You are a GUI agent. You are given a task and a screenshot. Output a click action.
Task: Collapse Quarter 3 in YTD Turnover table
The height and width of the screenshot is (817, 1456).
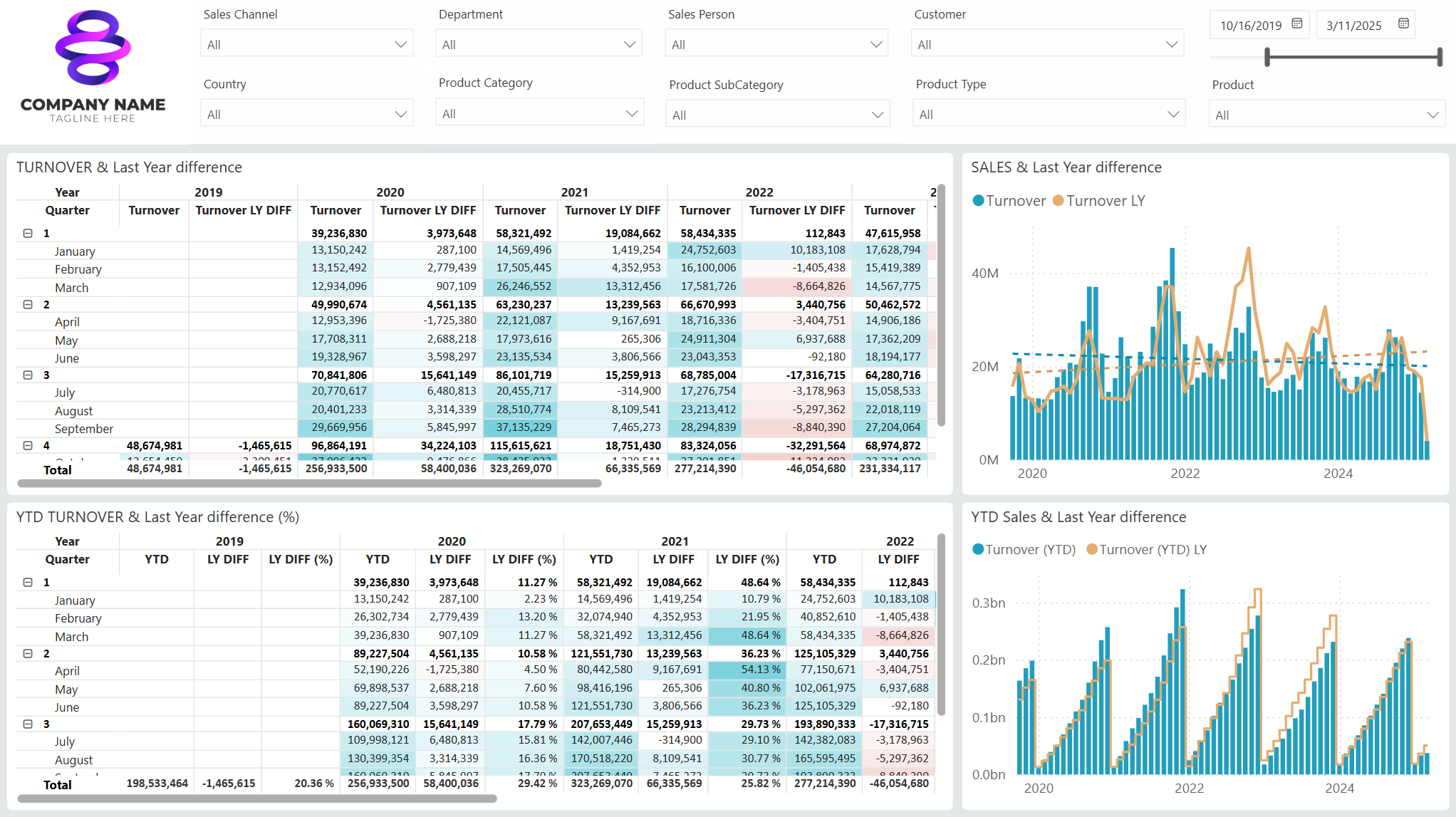pyautogui.click(x=28, y=724)
